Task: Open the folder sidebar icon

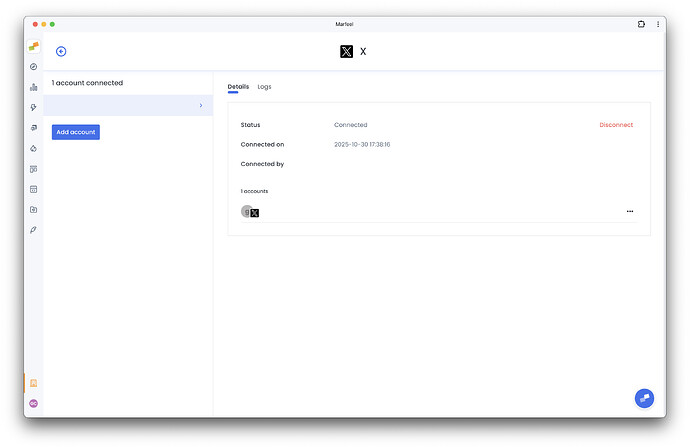Action: pos(33,210)
